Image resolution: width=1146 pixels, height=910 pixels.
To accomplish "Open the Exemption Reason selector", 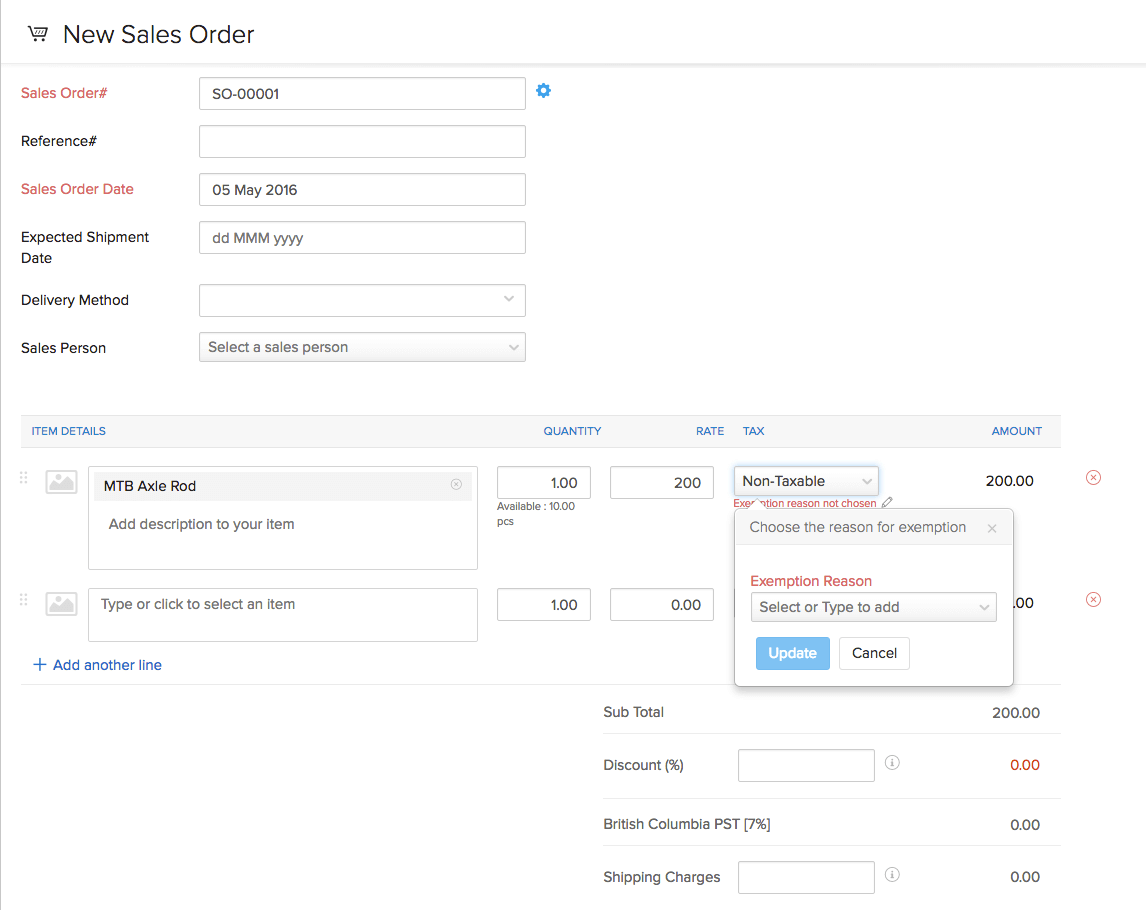I will tap(873, 606).
